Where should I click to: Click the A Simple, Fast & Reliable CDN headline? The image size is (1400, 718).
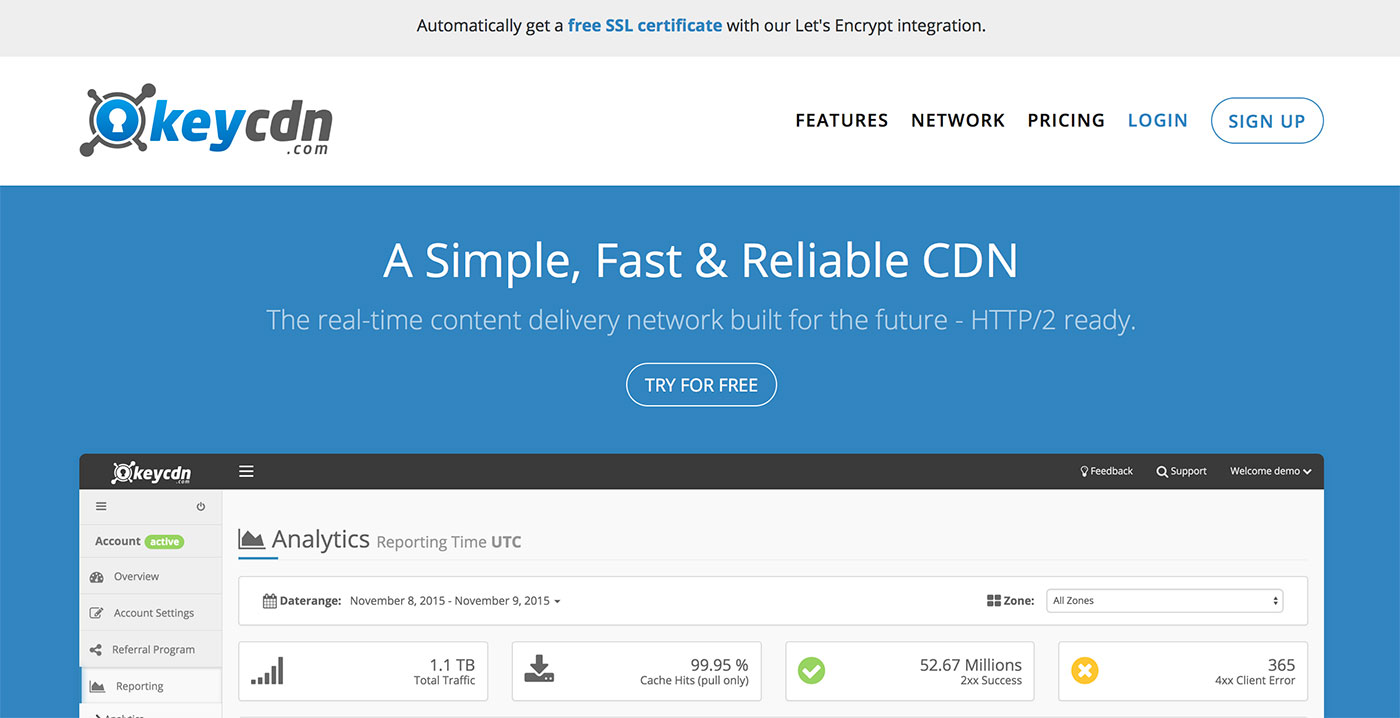click(701, 260)
